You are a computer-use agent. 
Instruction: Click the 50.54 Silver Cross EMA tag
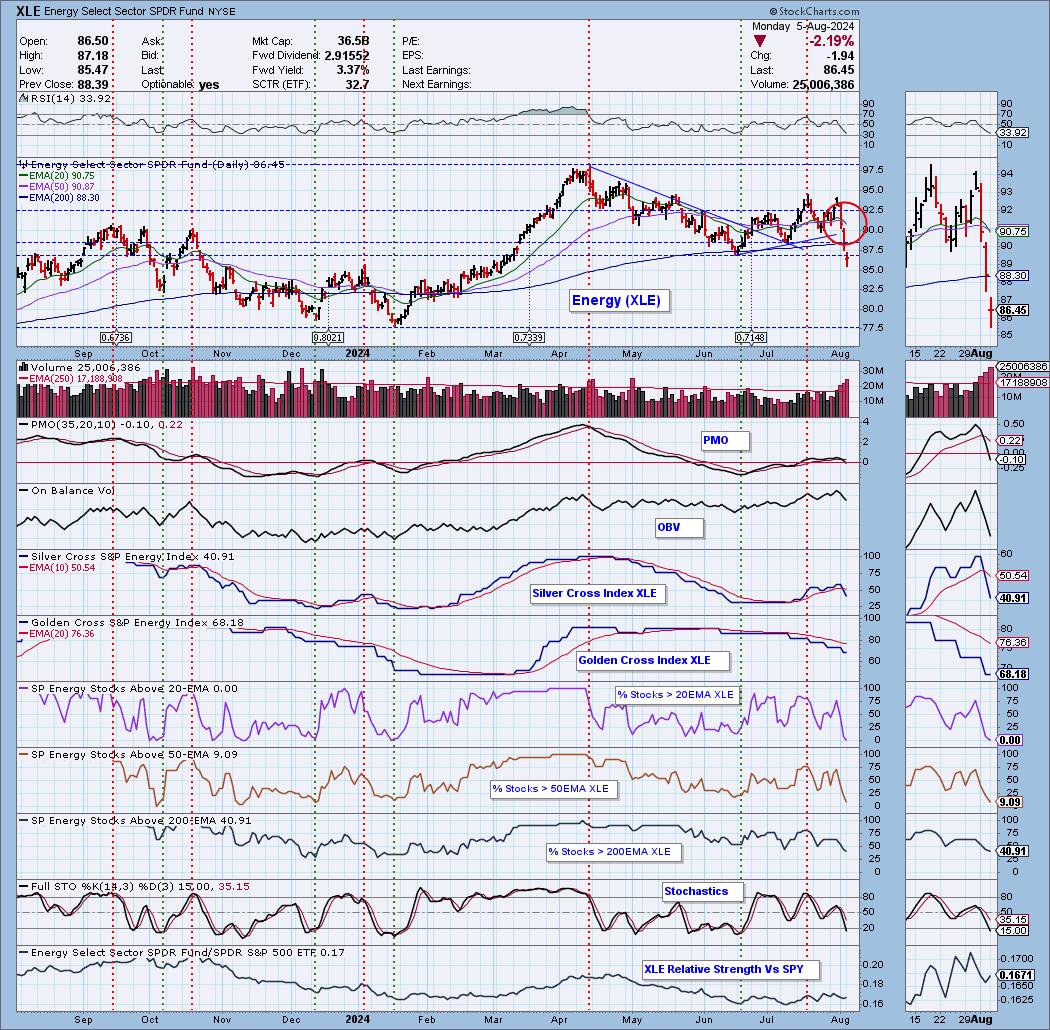[1013, 575]
